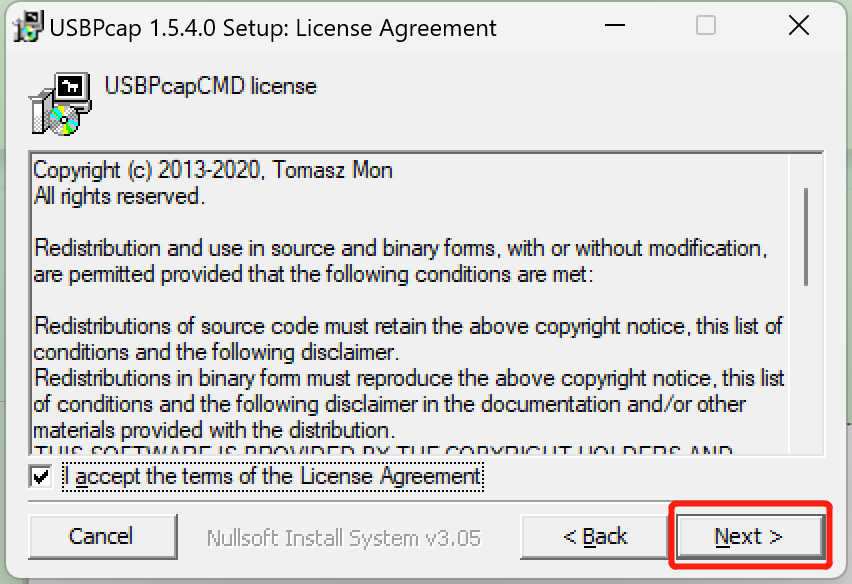Click Next to continue installation
Viewport: 852px width, 584px height.
pyautogui.click(x=749, y=536)
